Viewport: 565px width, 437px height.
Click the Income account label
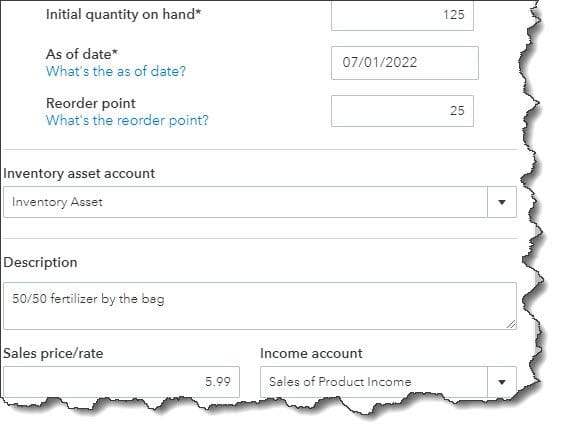coord(311,353)
